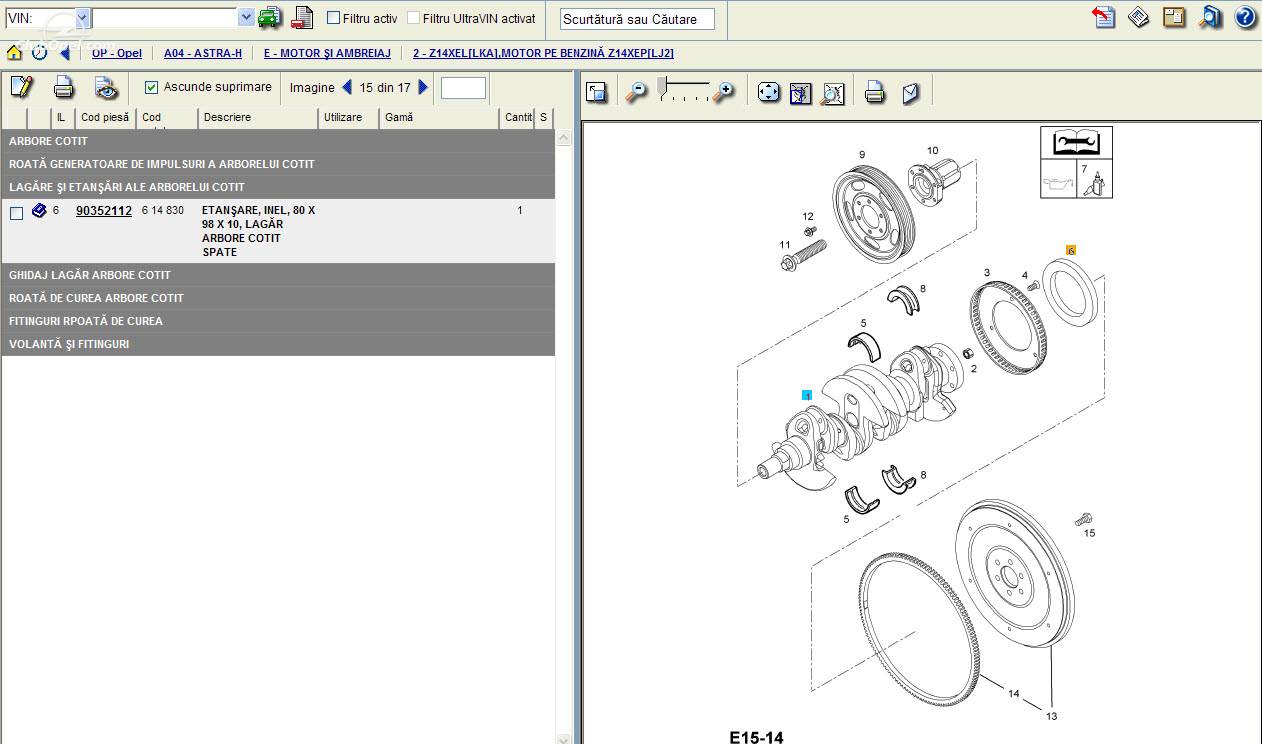Uncheck Ascunde suprimare checkbox
Screen dimensions: 1262x744
pyautogui.click(x=151, y=87)
